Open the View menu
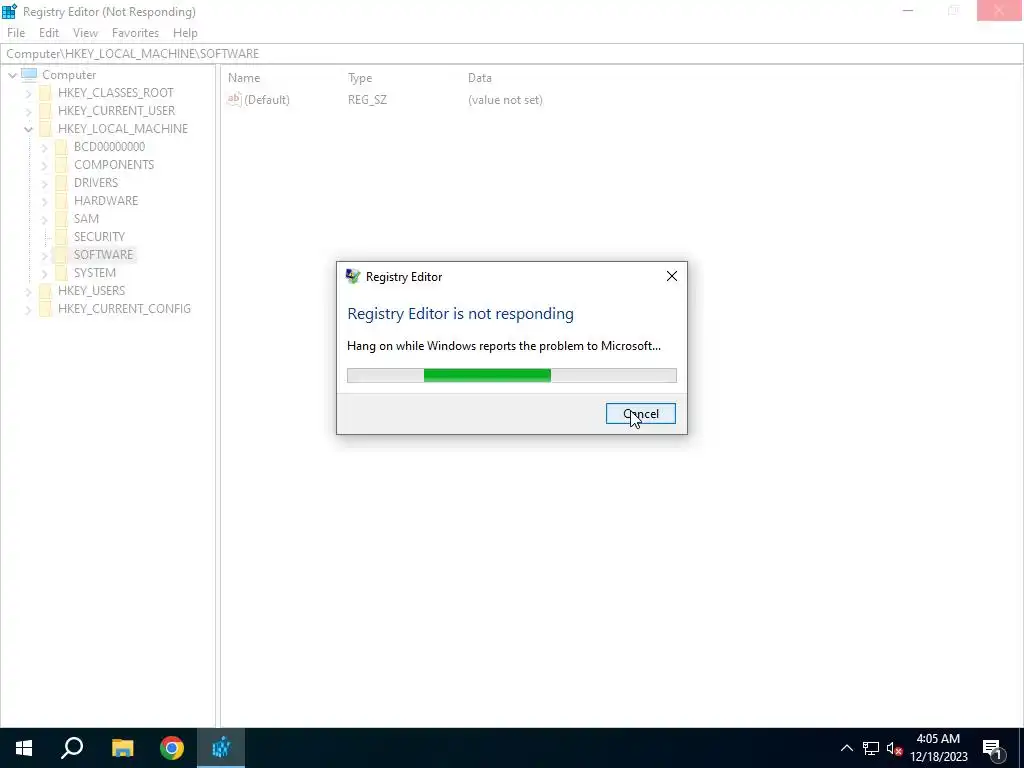The width and height of the screenshot is (1024, 768). [86, 33]
